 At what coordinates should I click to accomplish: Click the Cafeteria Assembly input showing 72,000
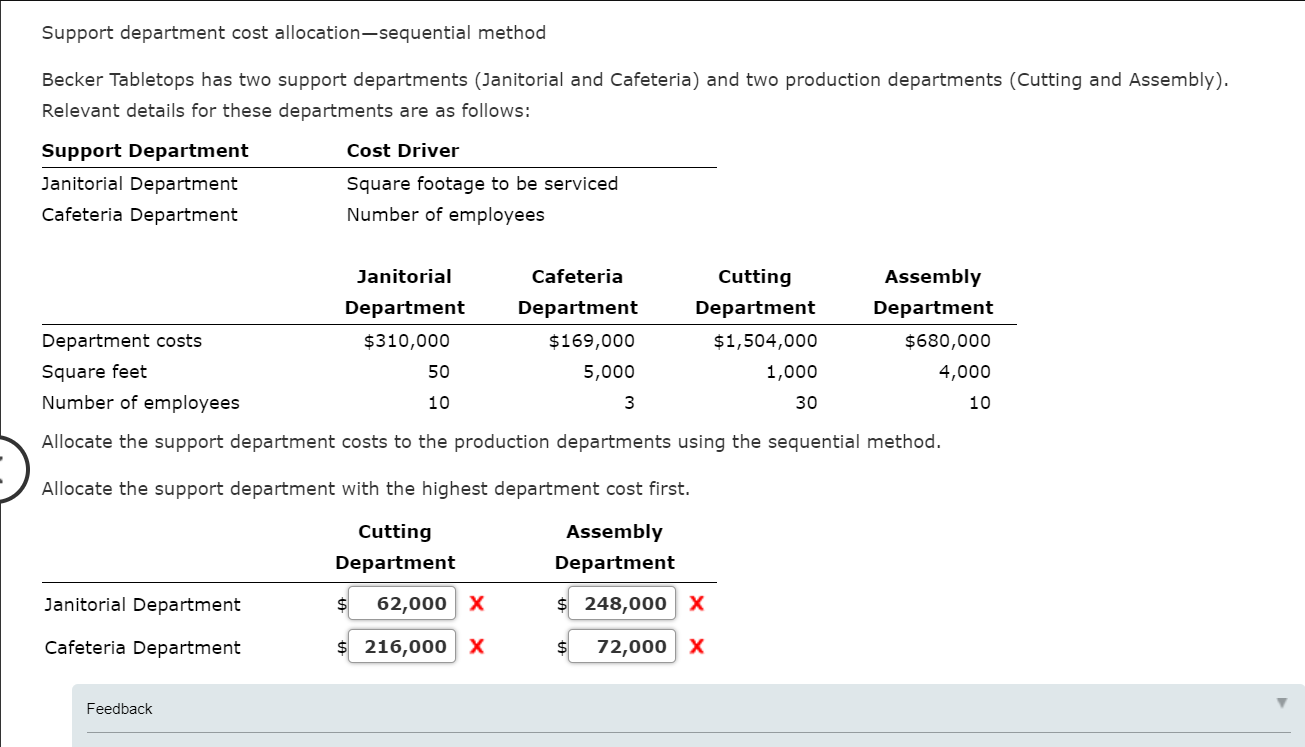(622, 646)
